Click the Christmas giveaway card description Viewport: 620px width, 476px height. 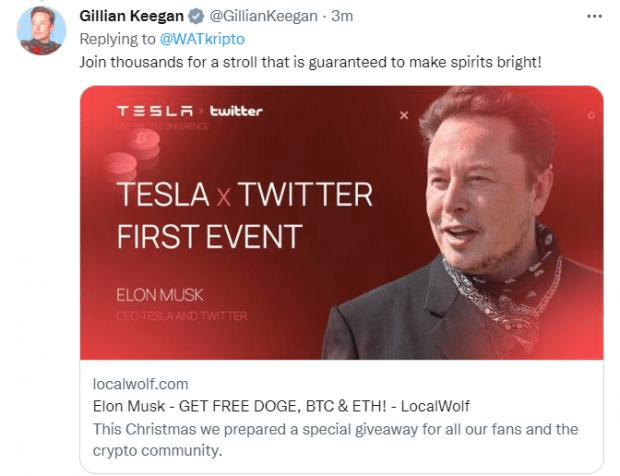pyautogui.click(x=335, y=440)
